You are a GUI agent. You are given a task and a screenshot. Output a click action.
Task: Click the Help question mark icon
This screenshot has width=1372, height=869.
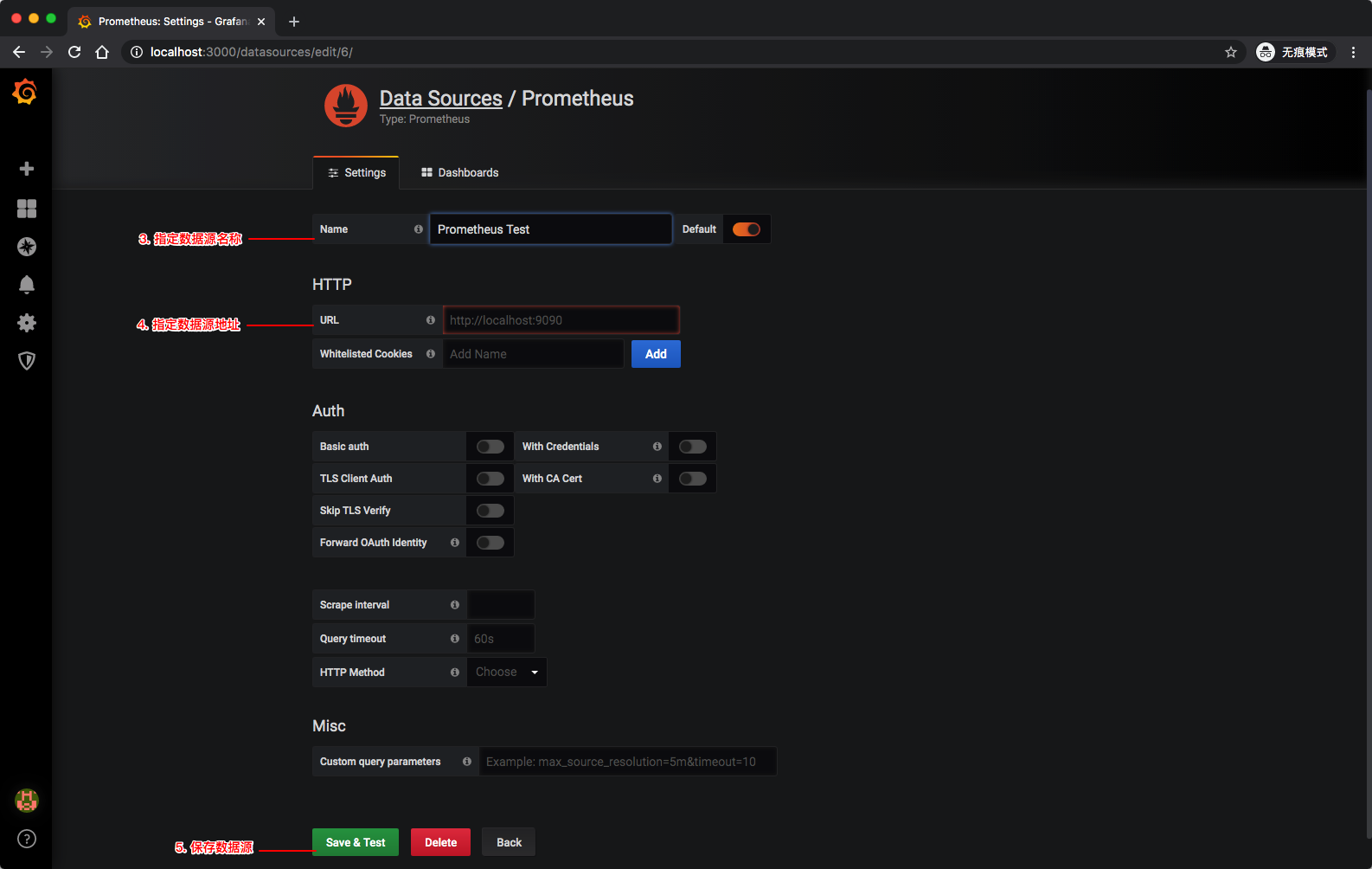(27, 839)
